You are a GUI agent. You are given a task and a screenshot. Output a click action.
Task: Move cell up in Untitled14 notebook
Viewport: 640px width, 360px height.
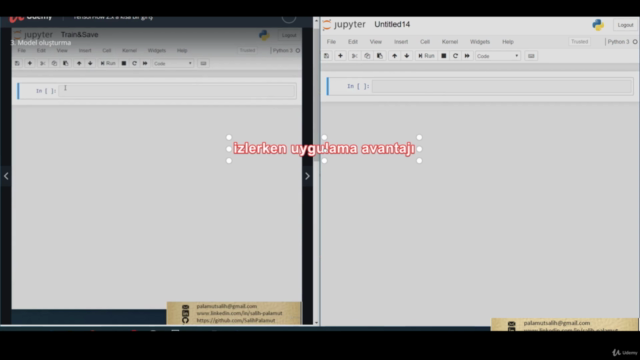[x=394, y=56]
